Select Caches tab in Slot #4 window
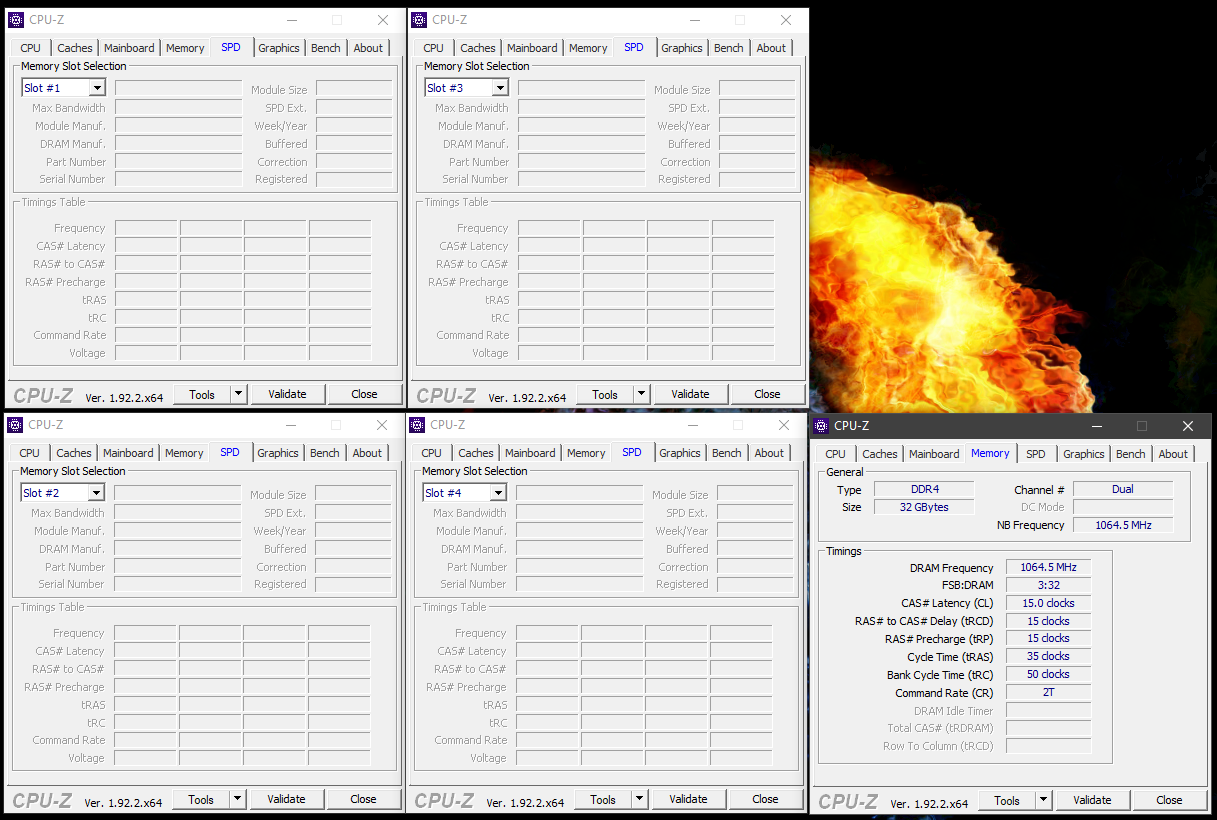 [476, 453]
